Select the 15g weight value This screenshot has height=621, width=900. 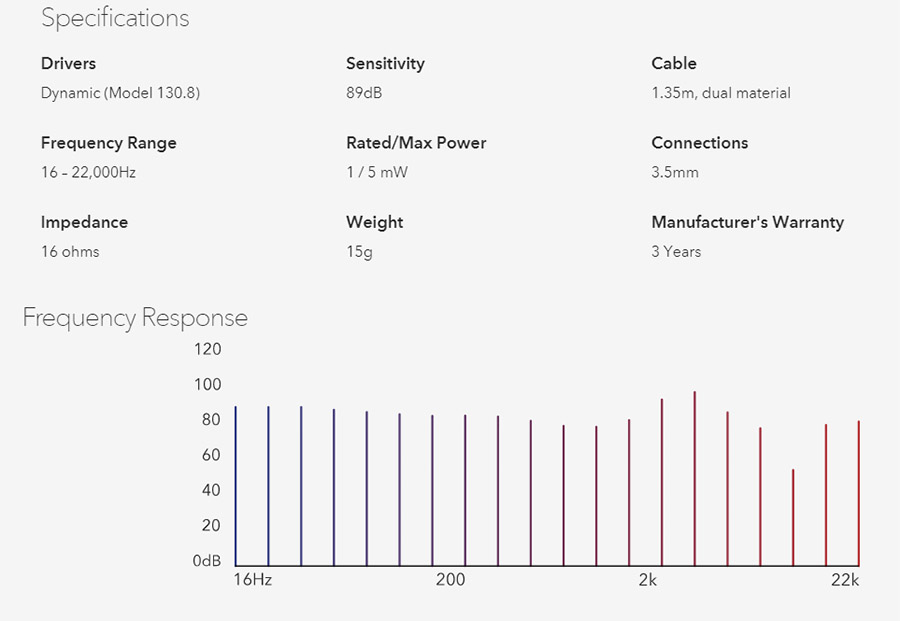359,252
